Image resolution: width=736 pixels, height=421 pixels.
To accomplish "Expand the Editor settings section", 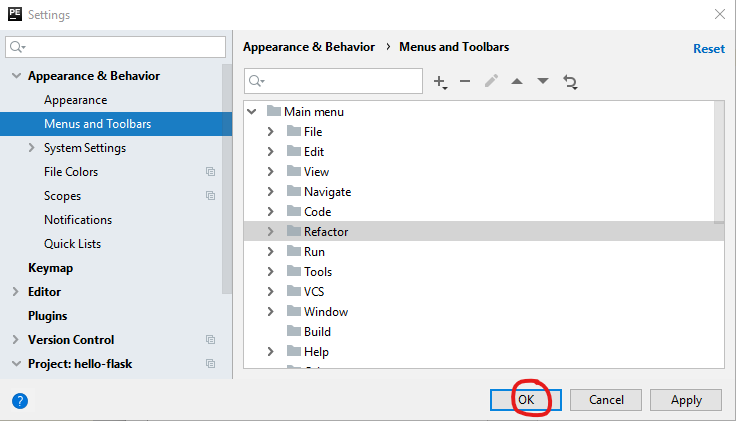I will [15, 291].
